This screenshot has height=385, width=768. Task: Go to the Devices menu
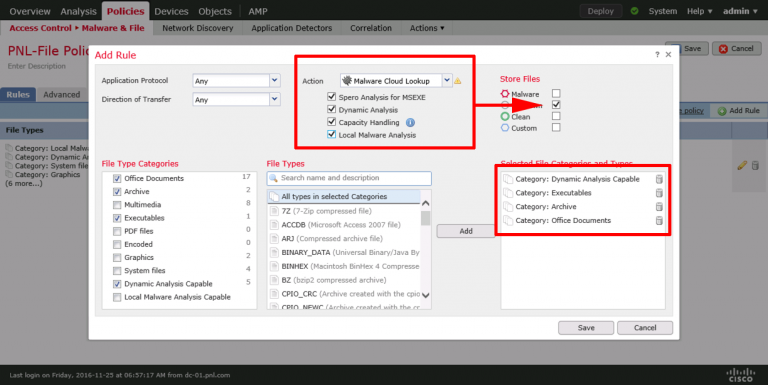coord(171,11)
